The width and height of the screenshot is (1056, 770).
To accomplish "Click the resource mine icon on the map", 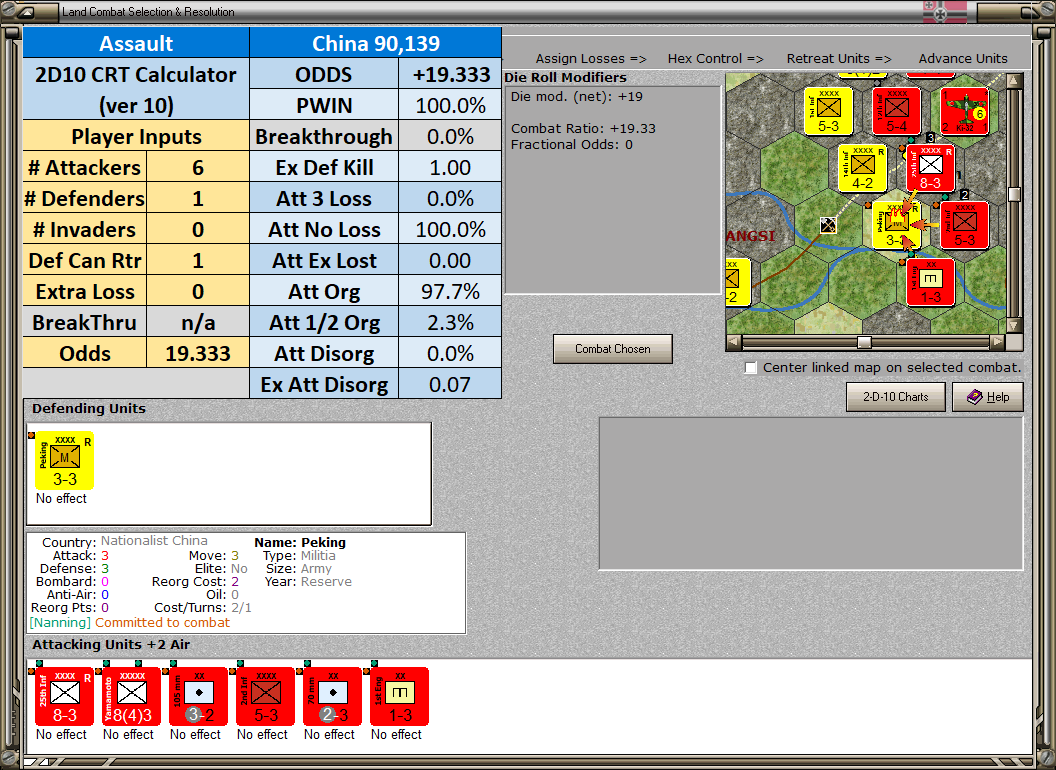I will point(828,225).
